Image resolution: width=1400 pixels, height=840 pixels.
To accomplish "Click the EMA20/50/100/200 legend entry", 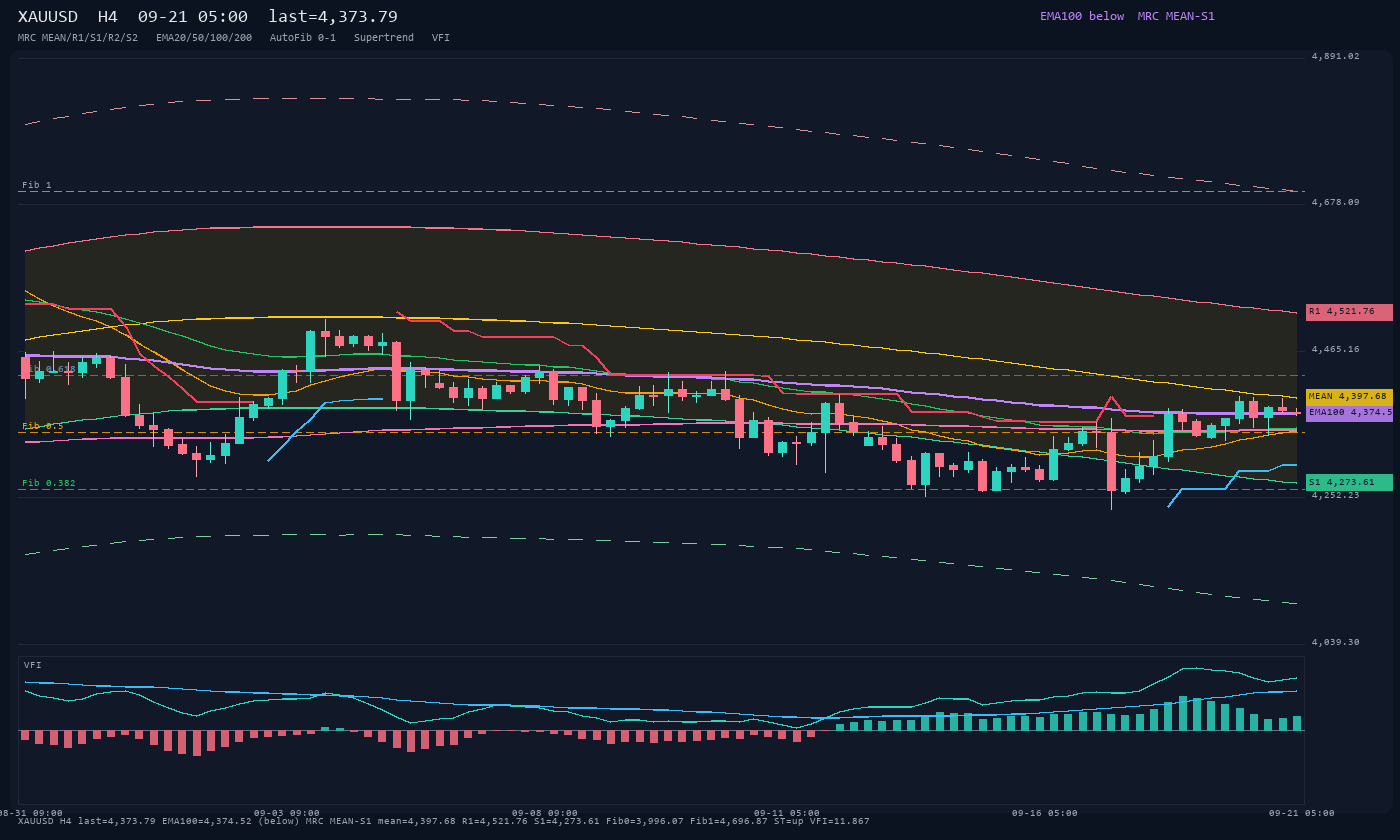I will tap(204, 38).
